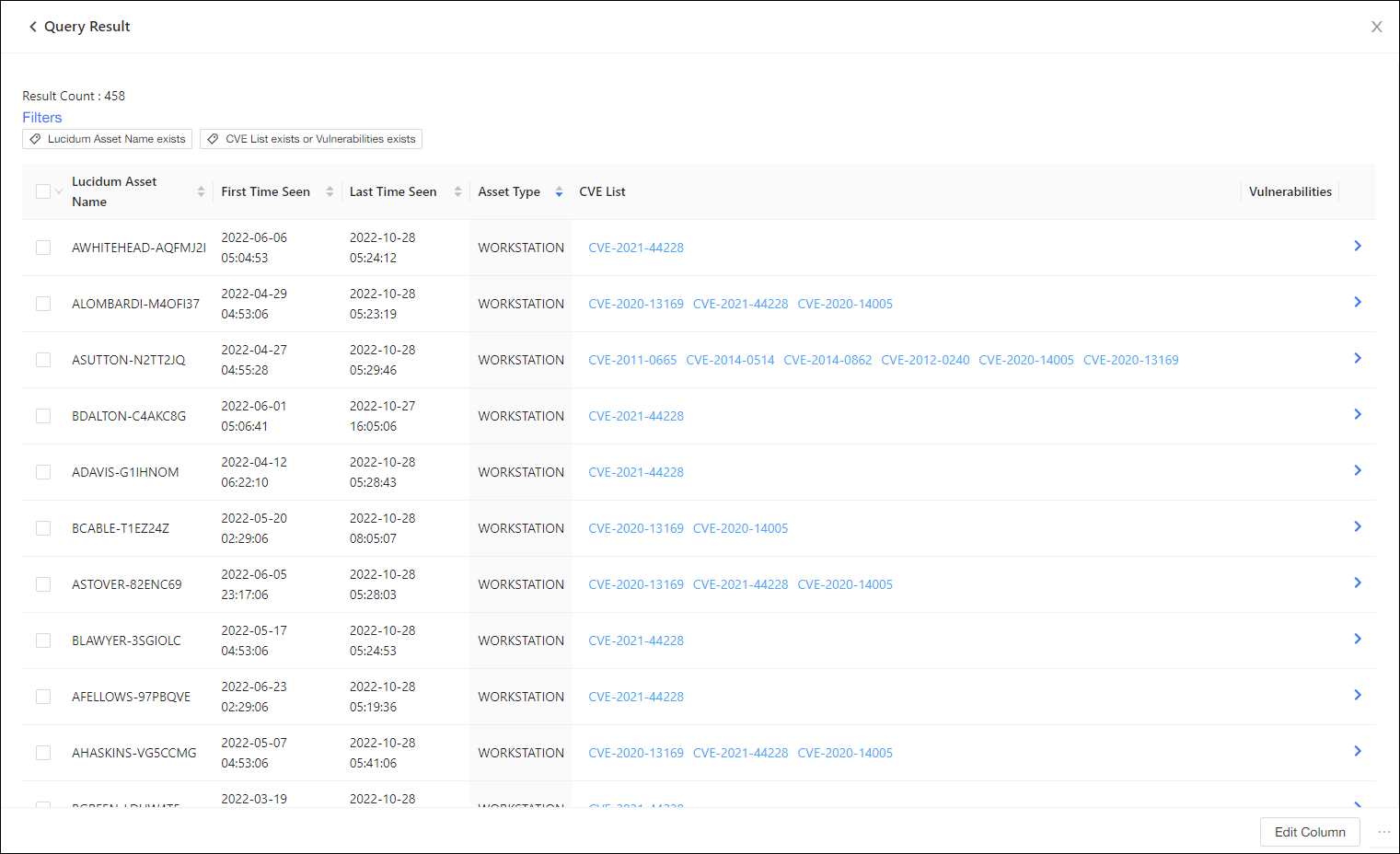Open selection dropdown beside header checkbox
1400x854 pixels.
click(59, 191)
